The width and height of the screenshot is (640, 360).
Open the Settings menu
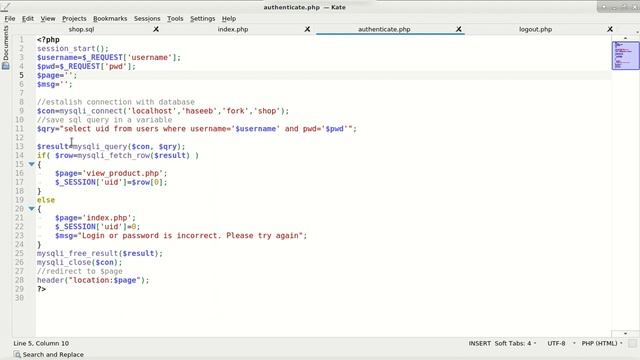(202, 19)
